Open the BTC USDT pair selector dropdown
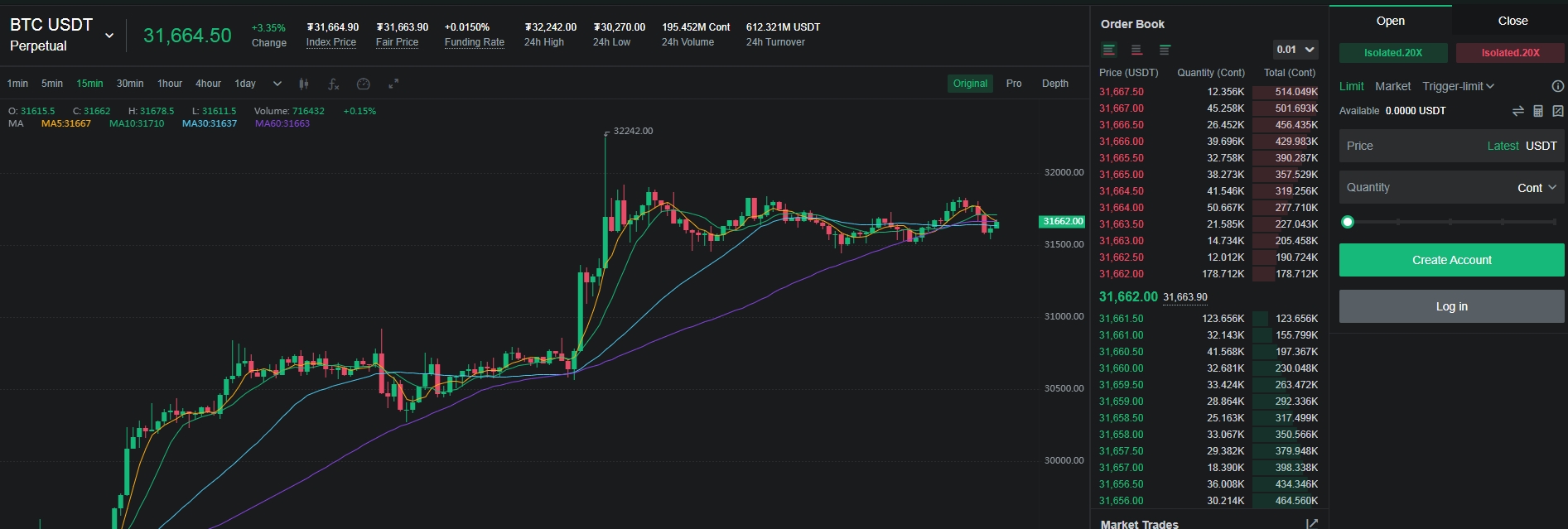The height and width of the screenshot is (529, 1568). pyautogui.click(x=109, y=36)
